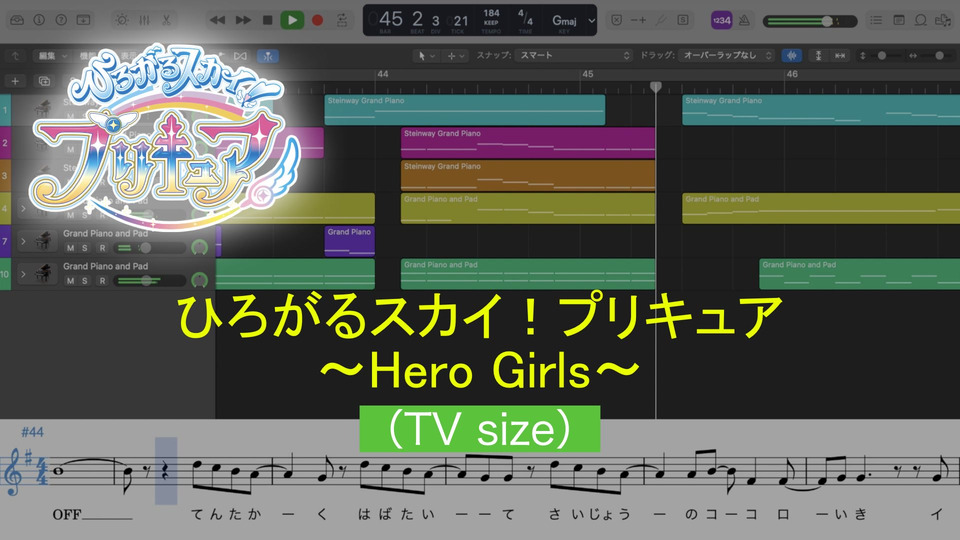Click the vertical auto zoom icon
The width and height of the screenshot is (960, 540).
[x=819, y=56]
